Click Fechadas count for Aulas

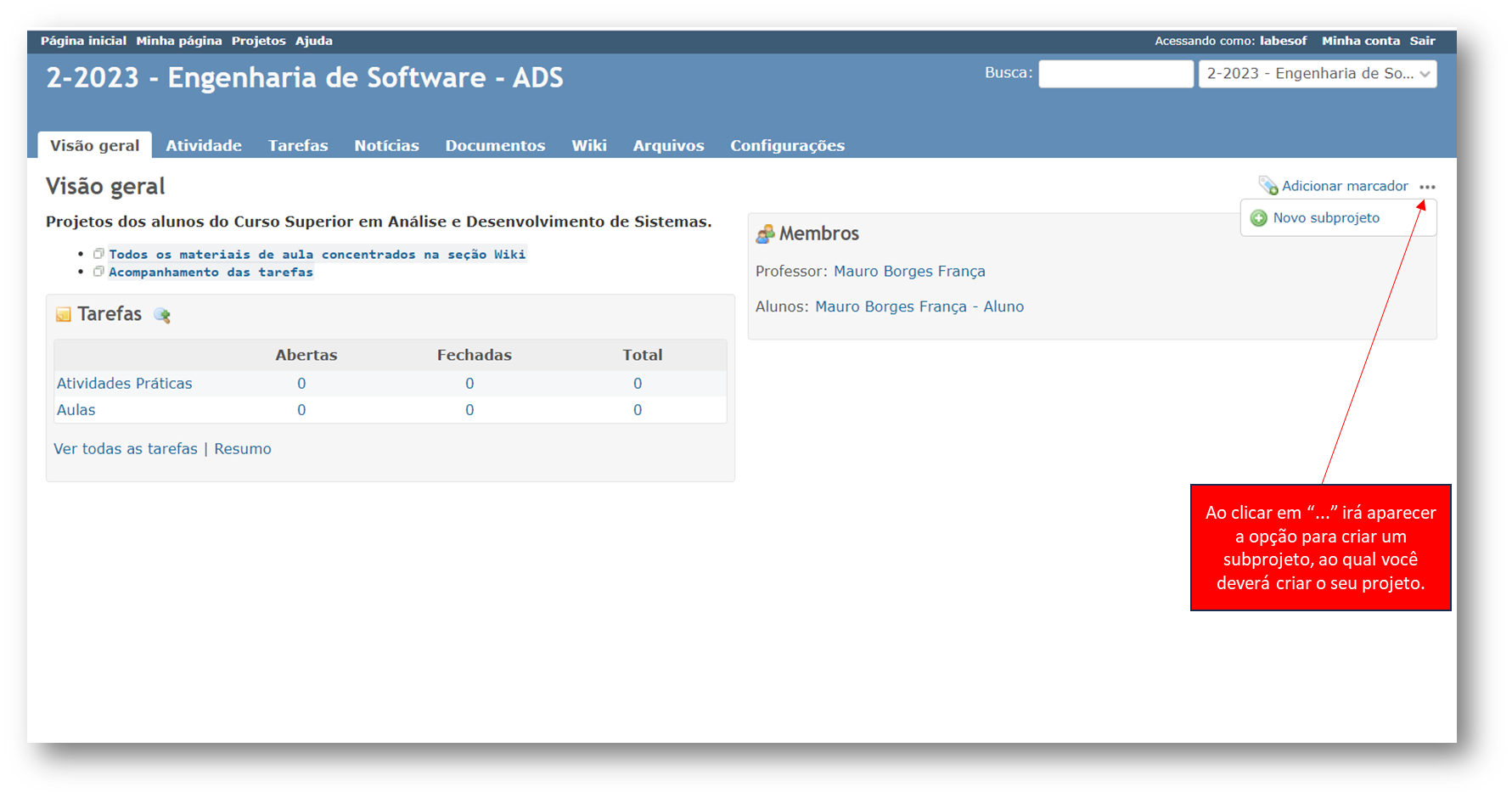click(x=469, y=410)
